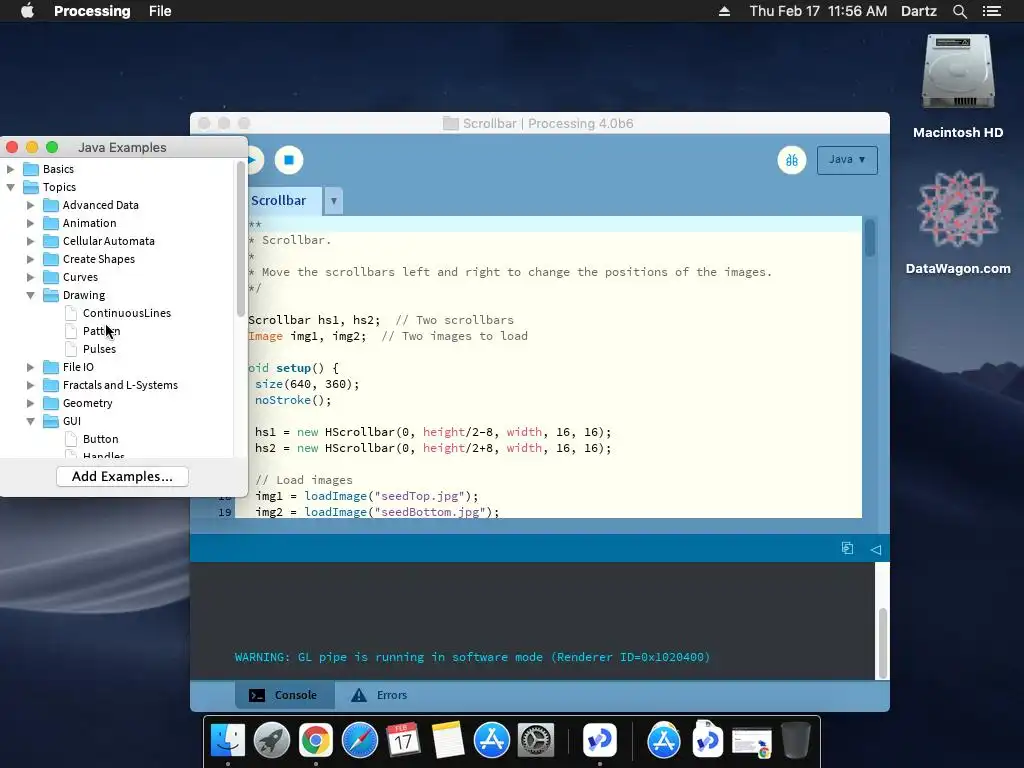Image resolution: width=1024 pixels, height=768 pixels.
Task: Select the Animation folder label
Action: tap(89, 223)
